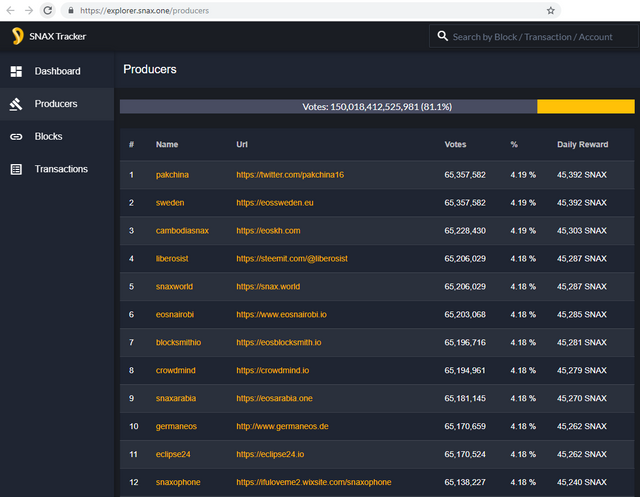
Task: Open producer snaxarabia
Action: 176,399
